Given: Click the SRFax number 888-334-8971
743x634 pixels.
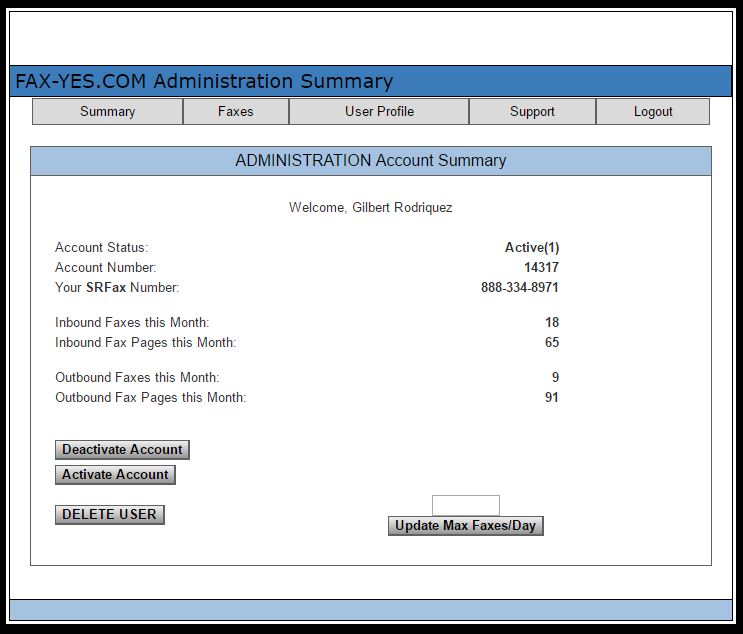Looking at the screenshot, I should 520,288.
